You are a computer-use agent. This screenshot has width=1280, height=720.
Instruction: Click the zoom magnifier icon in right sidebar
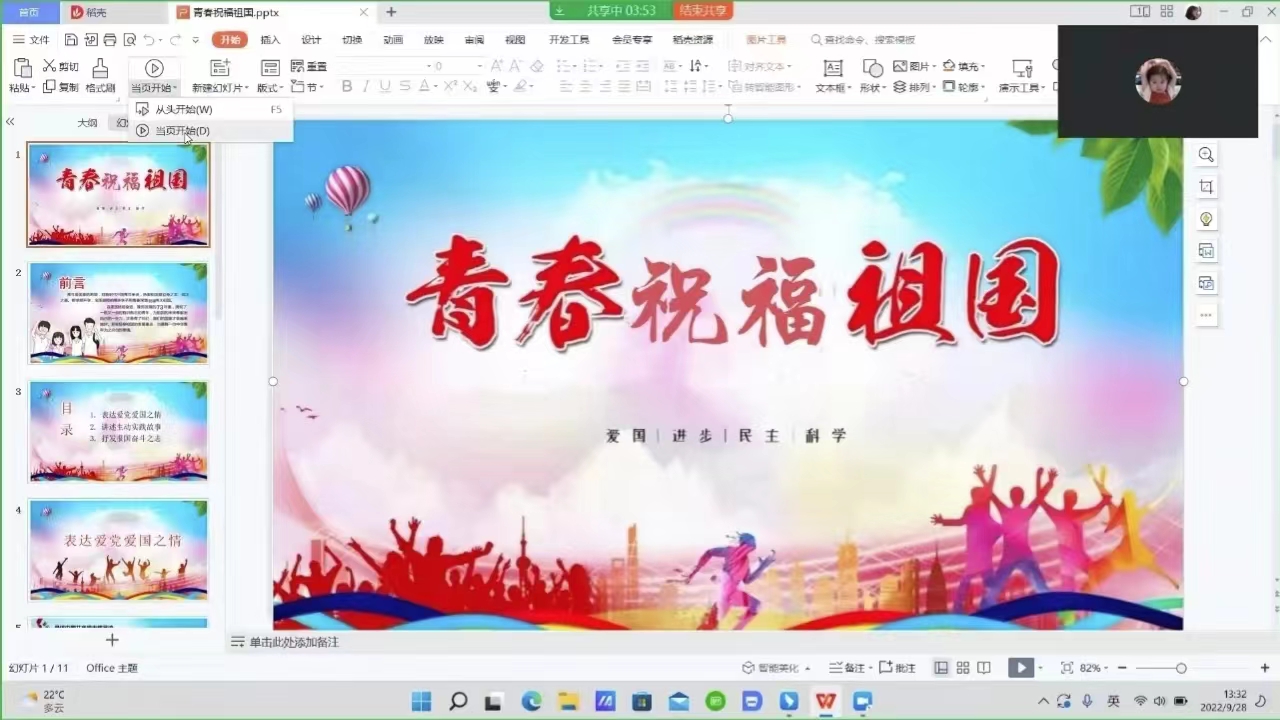(x=1206, y=155)
